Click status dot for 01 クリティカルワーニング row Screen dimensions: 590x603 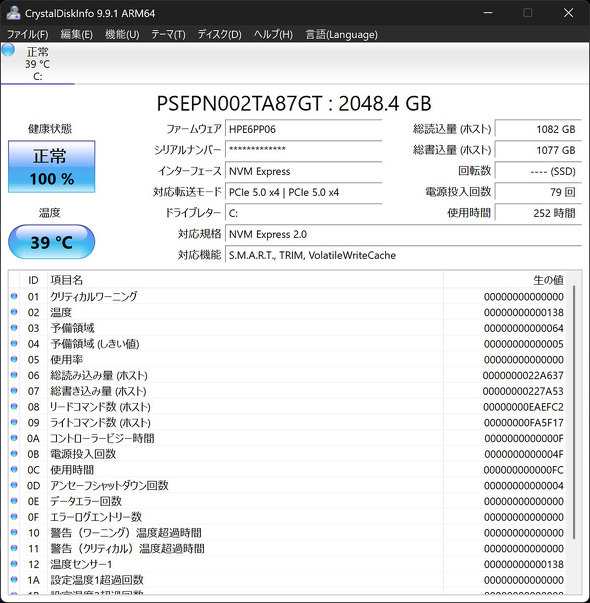(14, 296)
